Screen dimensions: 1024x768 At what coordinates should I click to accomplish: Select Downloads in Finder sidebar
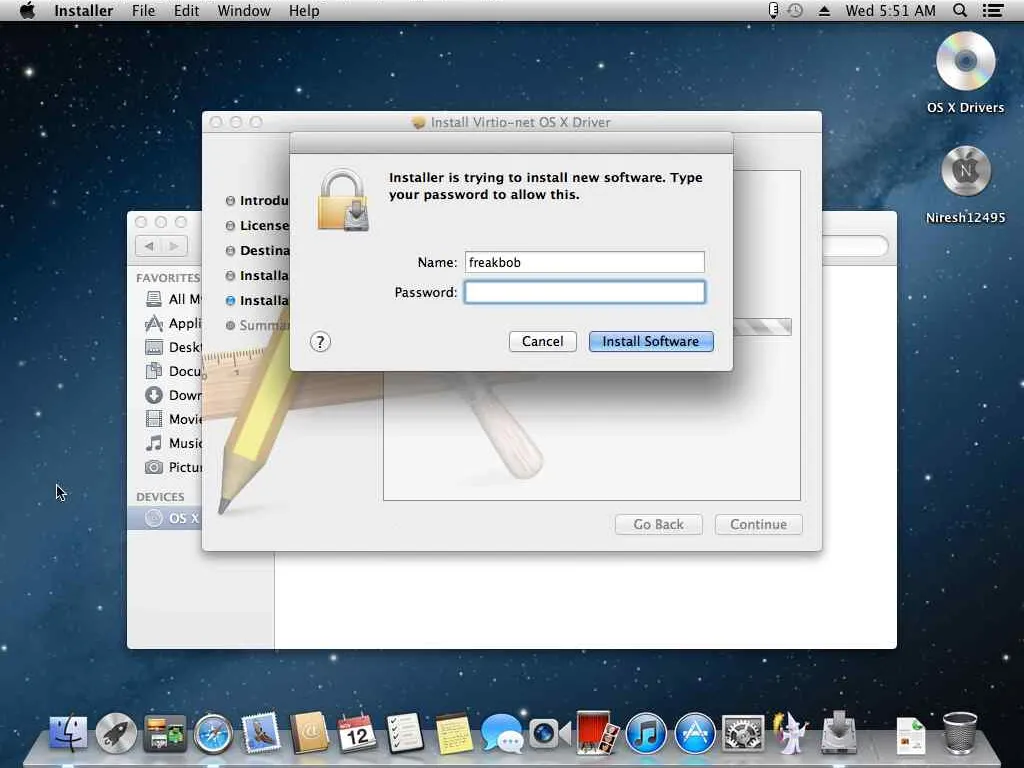(x=173, y=395)
